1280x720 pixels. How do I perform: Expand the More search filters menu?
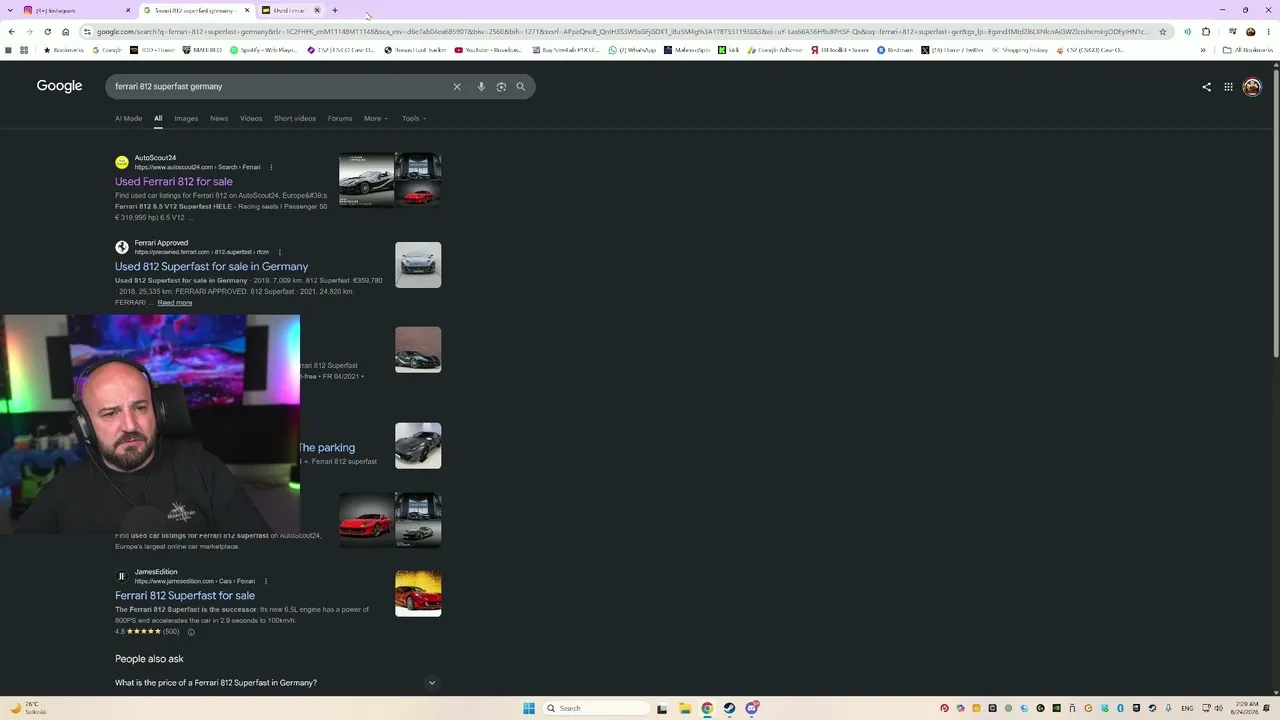coord(376,118)
